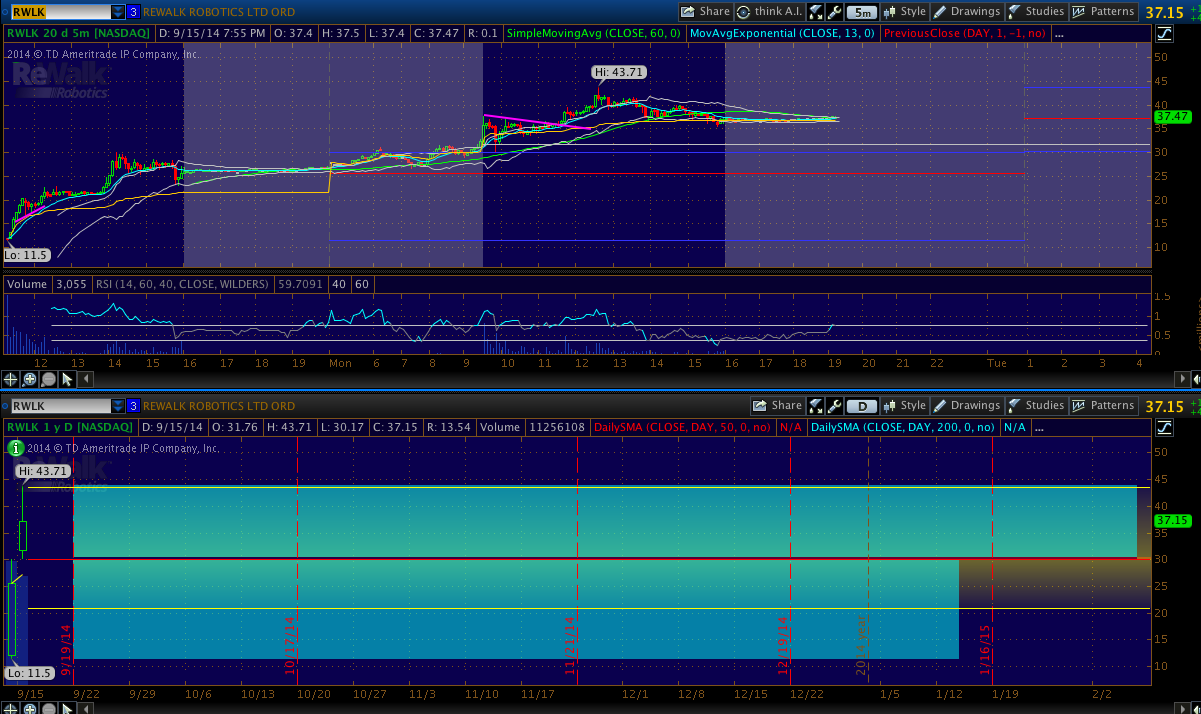The image size is (1201, 714).
Task: Toggle the bottom chart price-axis scale icon
Action: (x=1164, y=427)
